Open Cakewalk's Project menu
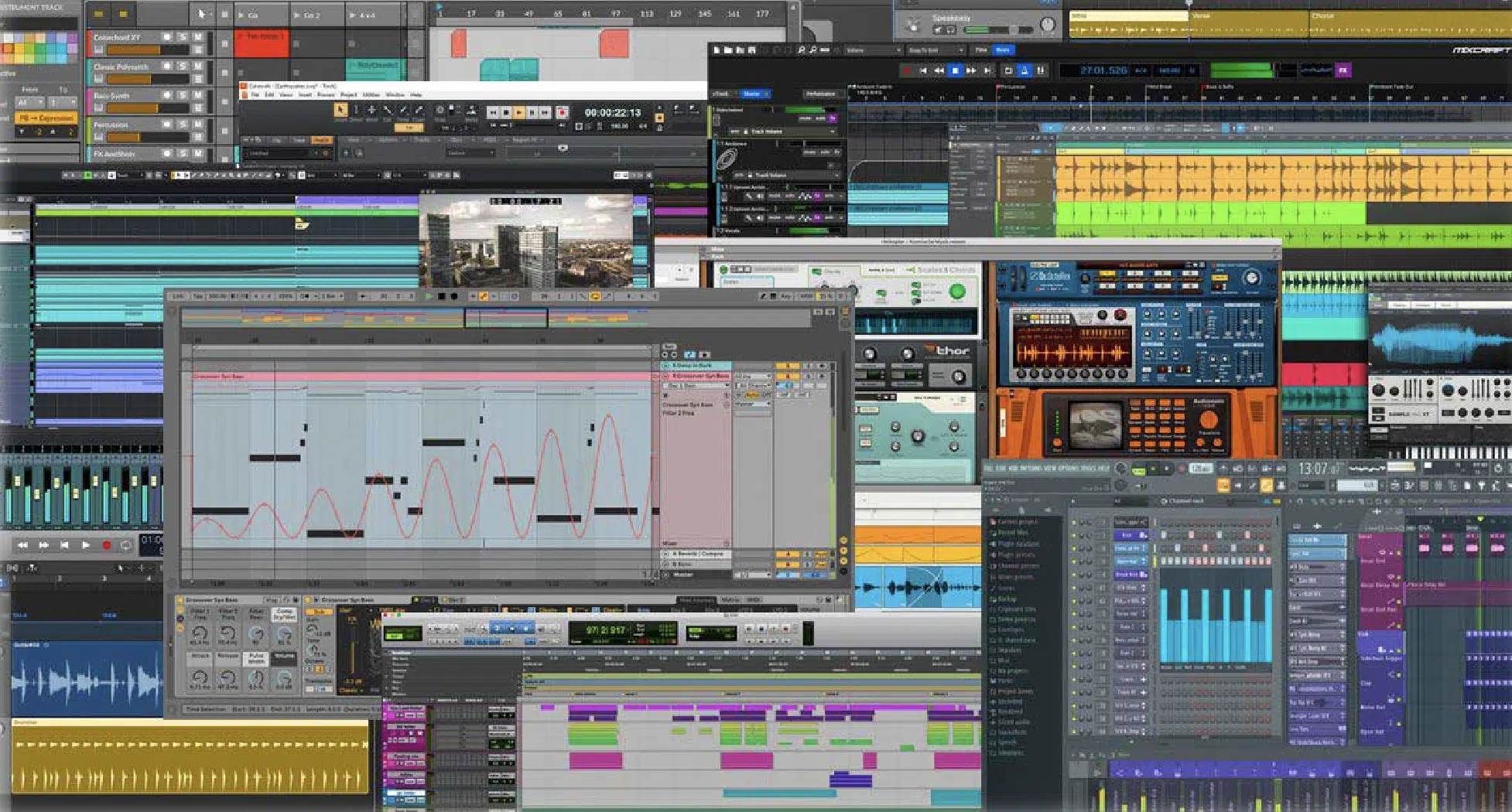The width and height of the screenshot is (1512, 812). 348,94
